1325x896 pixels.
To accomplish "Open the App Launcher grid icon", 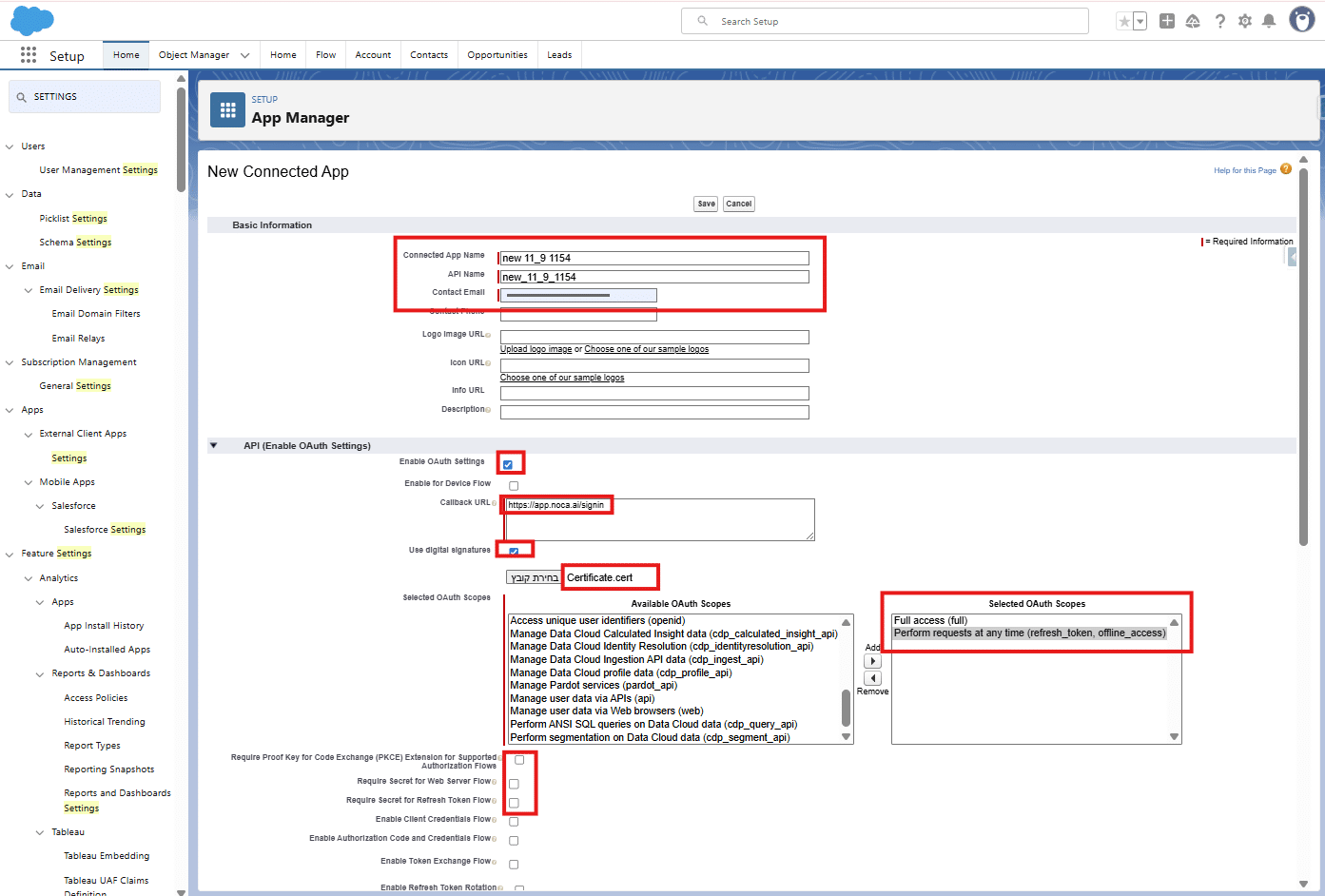I will 29,55.
